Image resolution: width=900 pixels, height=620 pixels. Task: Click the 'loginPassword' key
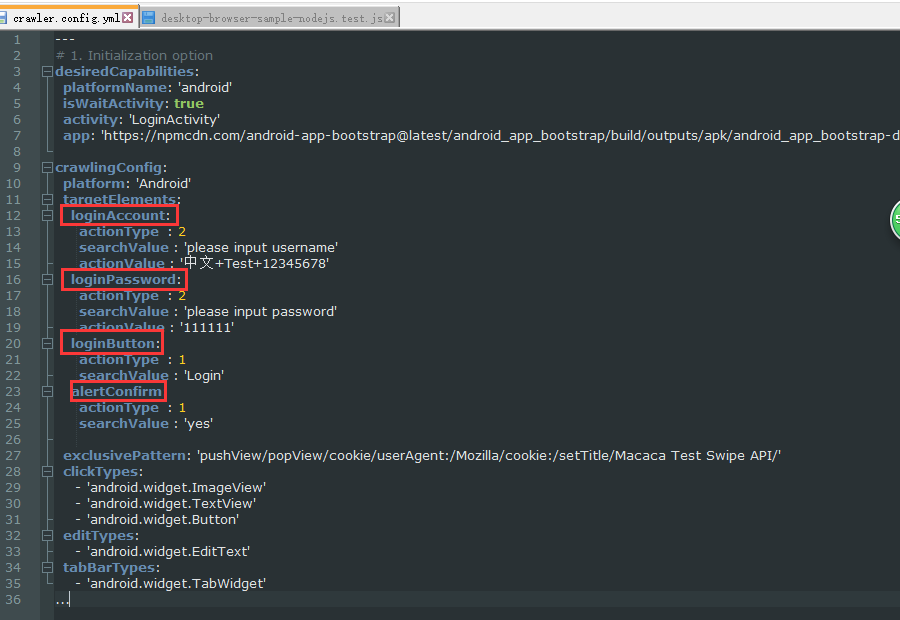pyautogui.click(x=123, y=280)
